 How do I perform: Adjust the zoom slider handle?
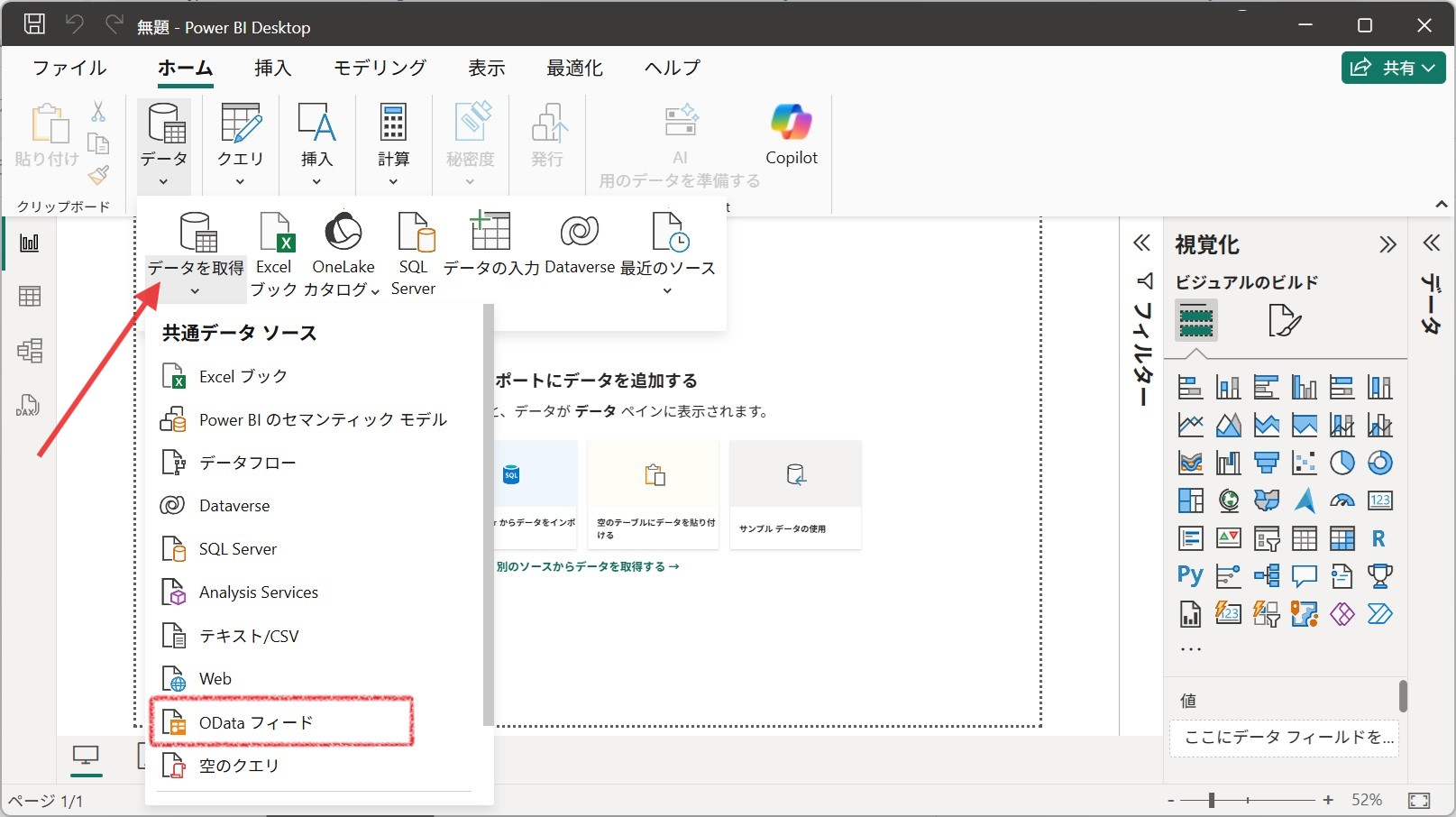(x=1212, y=800)
